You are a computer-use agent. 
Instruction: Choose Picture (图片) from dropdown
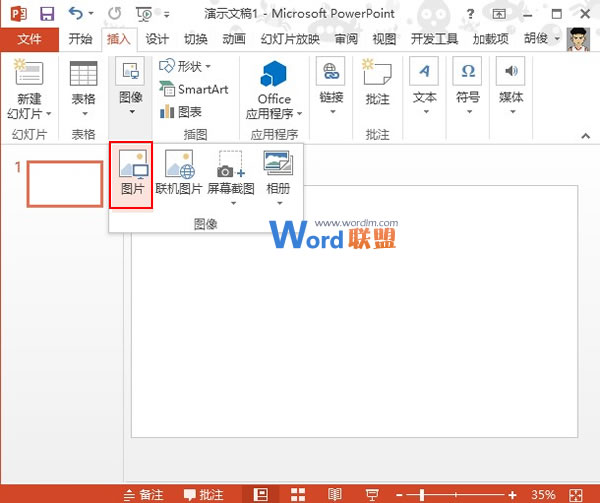131,174
